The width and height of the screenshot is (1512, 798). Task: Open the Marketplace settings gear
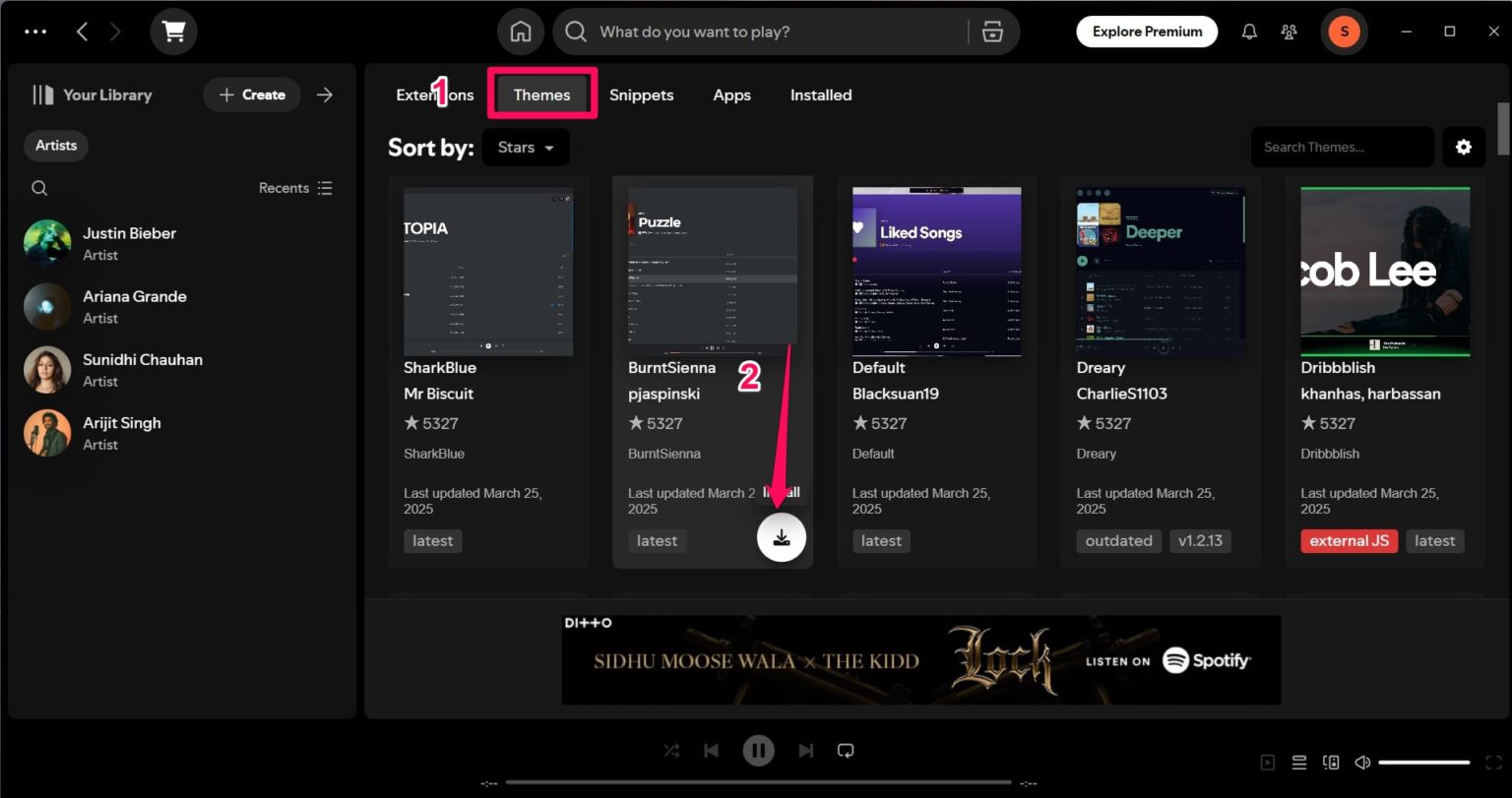tap(1464, 147)
